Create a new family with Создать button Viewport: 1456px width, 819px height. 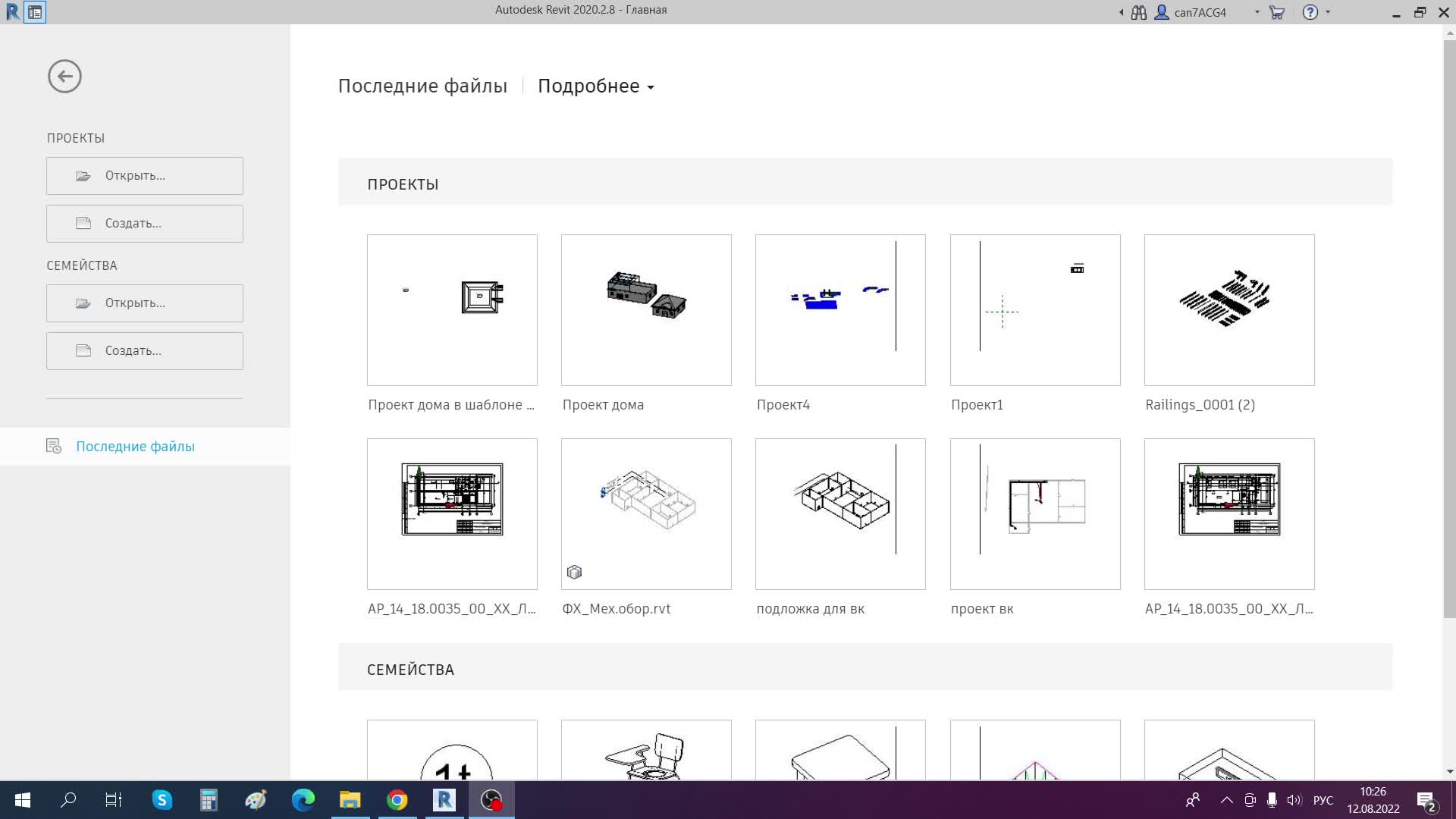145,351
